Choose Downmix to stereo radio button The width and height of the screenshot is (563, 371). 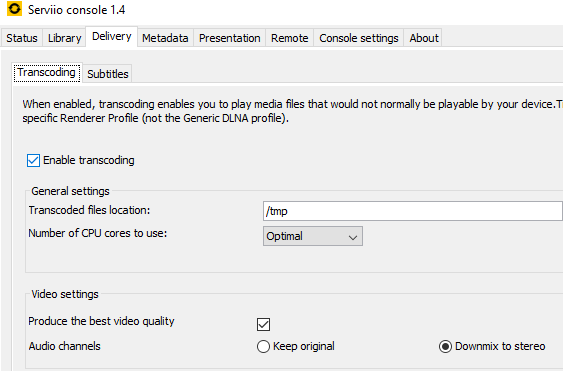pyautogui.click(x=445, y=346)
